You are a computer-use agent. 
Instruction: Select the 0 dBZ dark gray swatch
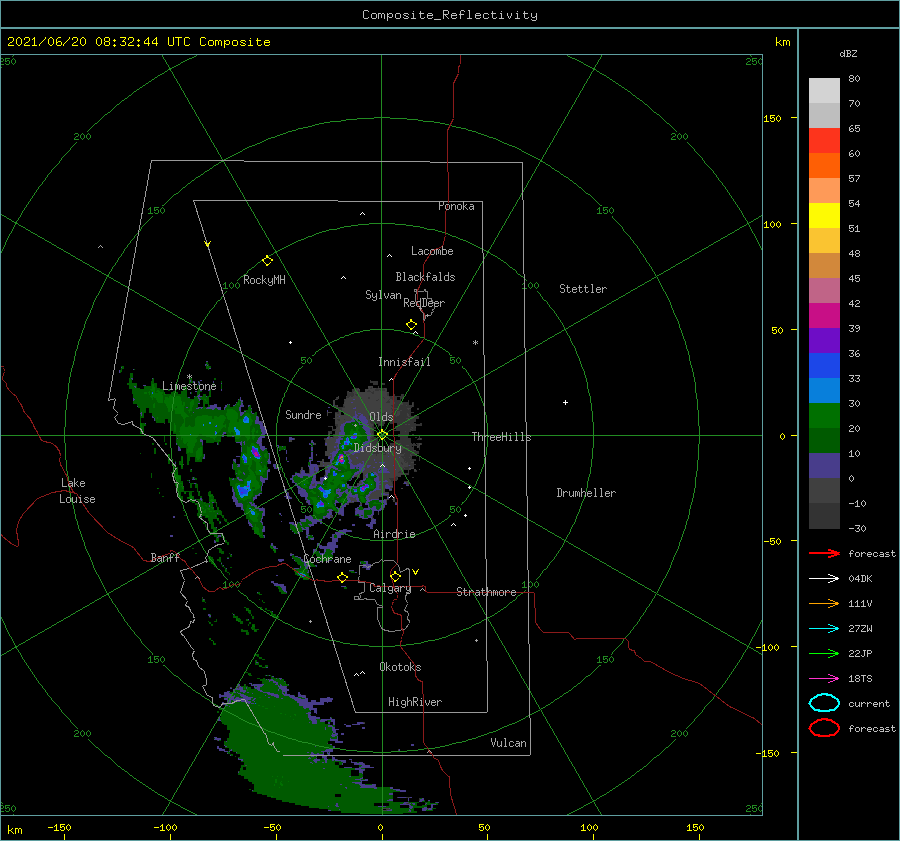click(824, 491)
